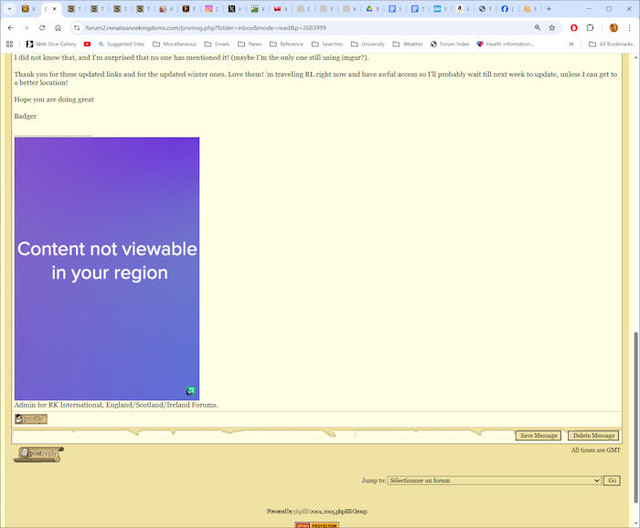Viewport: 640px width, 528px height.
Task: Switch to the X (Twitter) tab
Action: 232,9
